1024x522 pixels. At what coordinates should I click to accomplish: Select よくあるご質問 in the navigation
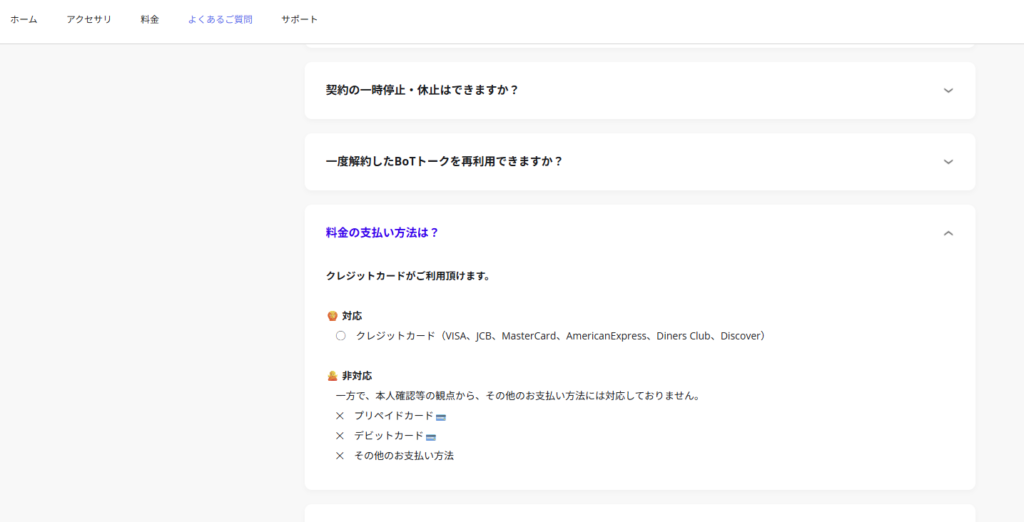tap(220, 20)
